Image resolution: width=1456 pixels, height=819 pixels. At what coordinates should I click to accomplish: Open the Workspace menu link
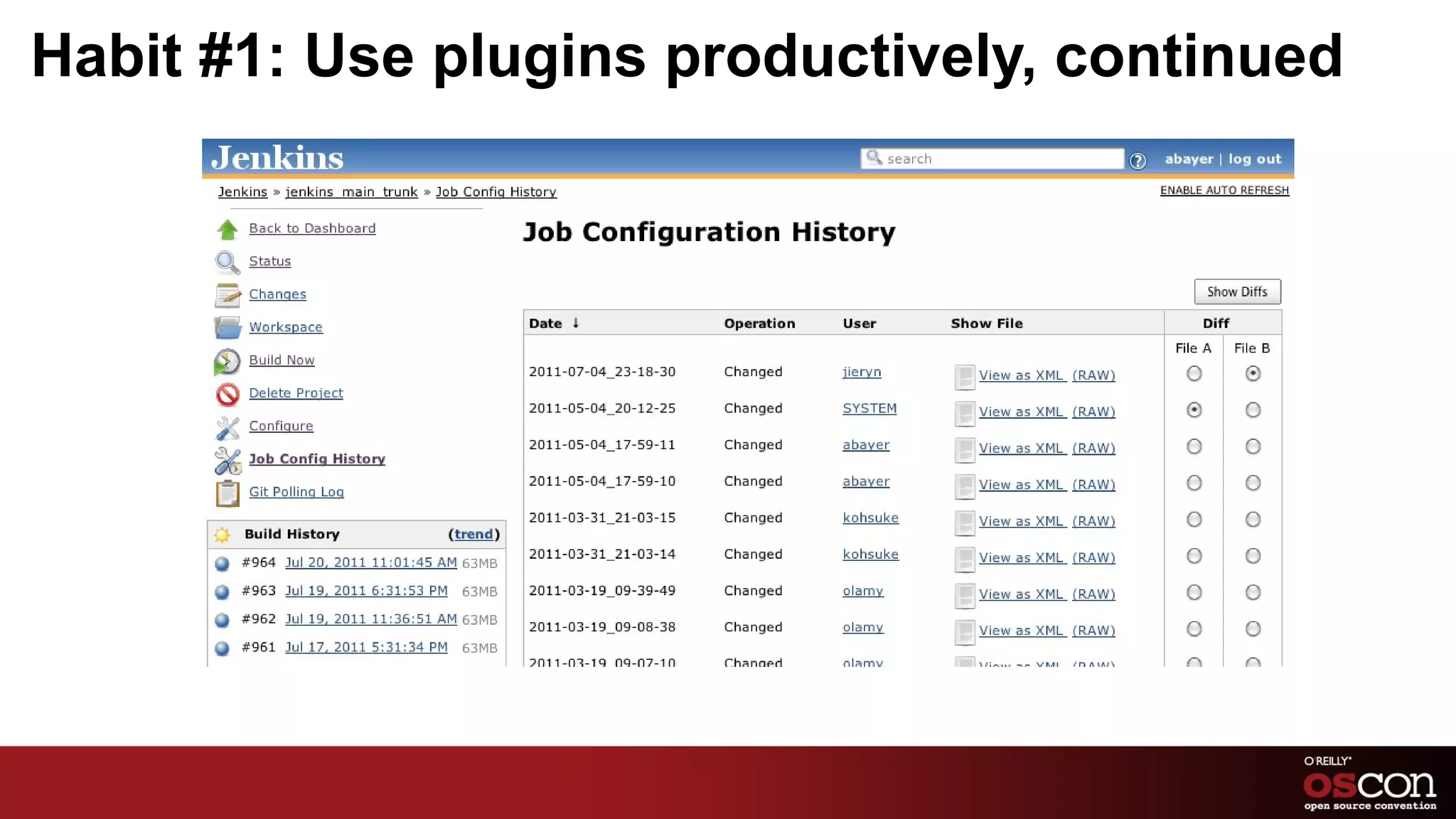[286, 327]
